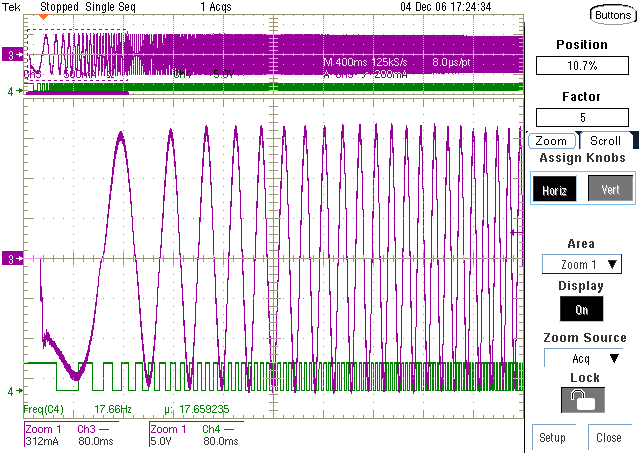Screen dimensions: 640x454
Task: Click the Position 10.7% field
Action: [x=582, y=65]
